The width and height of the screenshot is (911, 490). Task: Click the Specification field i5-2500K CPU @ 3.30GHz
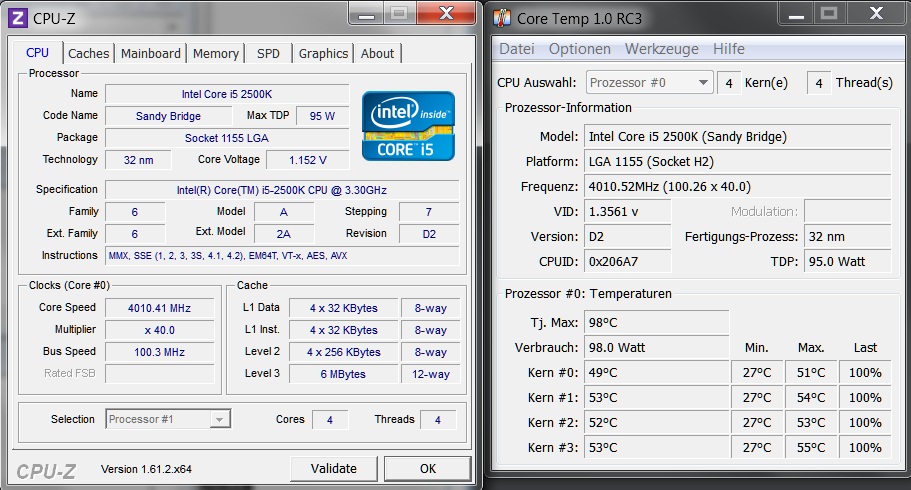[281, 190]
